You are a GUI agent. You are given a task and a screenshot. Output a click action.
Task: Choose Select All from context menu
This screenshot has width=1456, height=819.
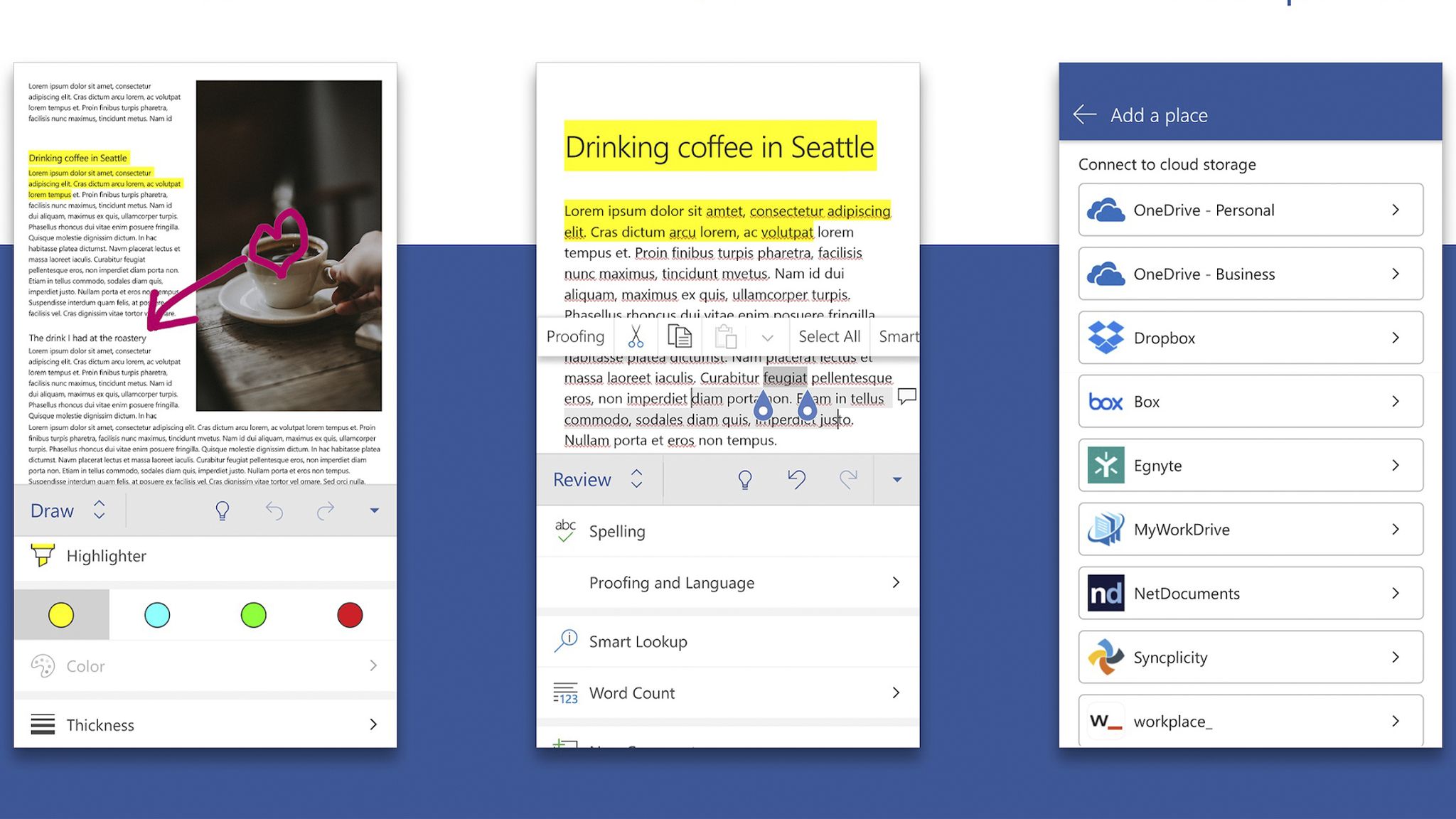828,336
